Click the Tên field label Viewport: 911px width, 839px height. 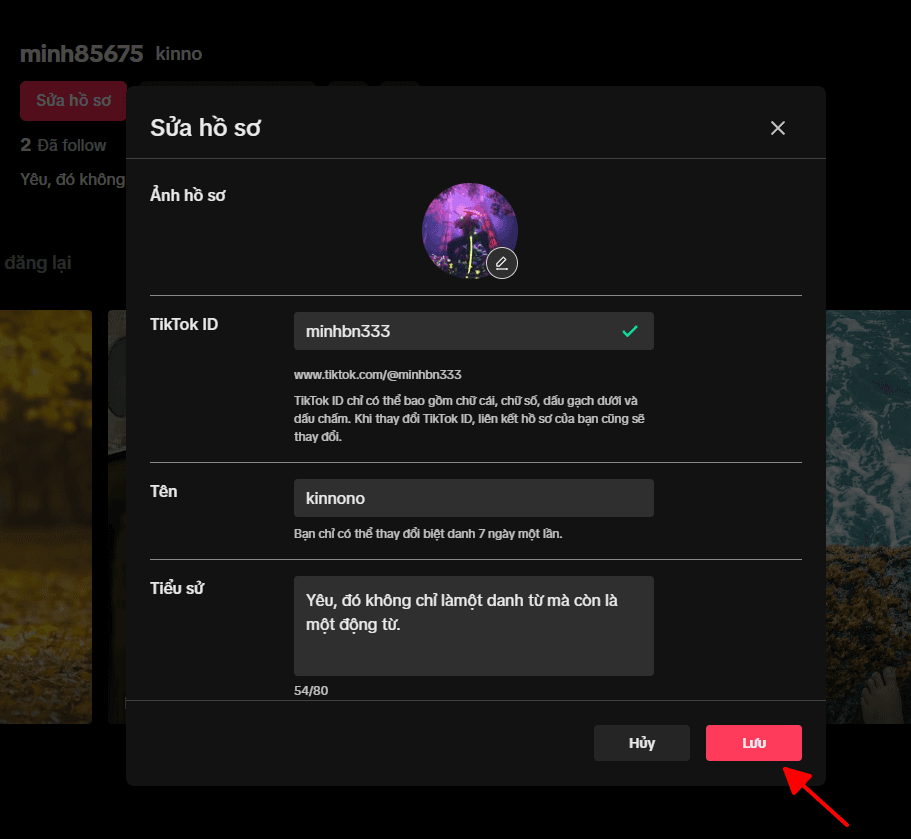[164, 492]
